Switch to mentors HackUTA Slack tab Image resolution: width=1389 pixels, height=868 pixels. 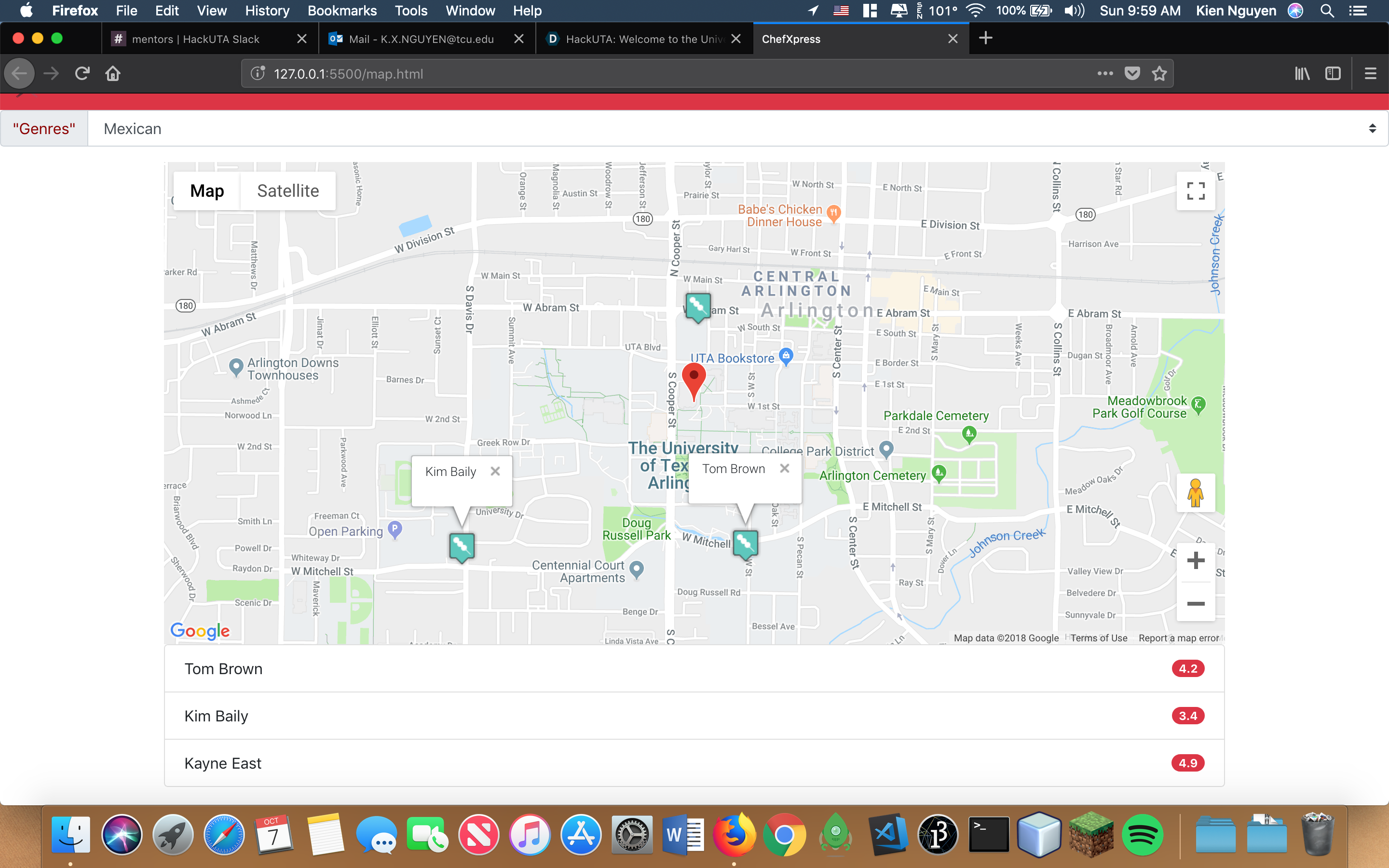tap(196, 39)
